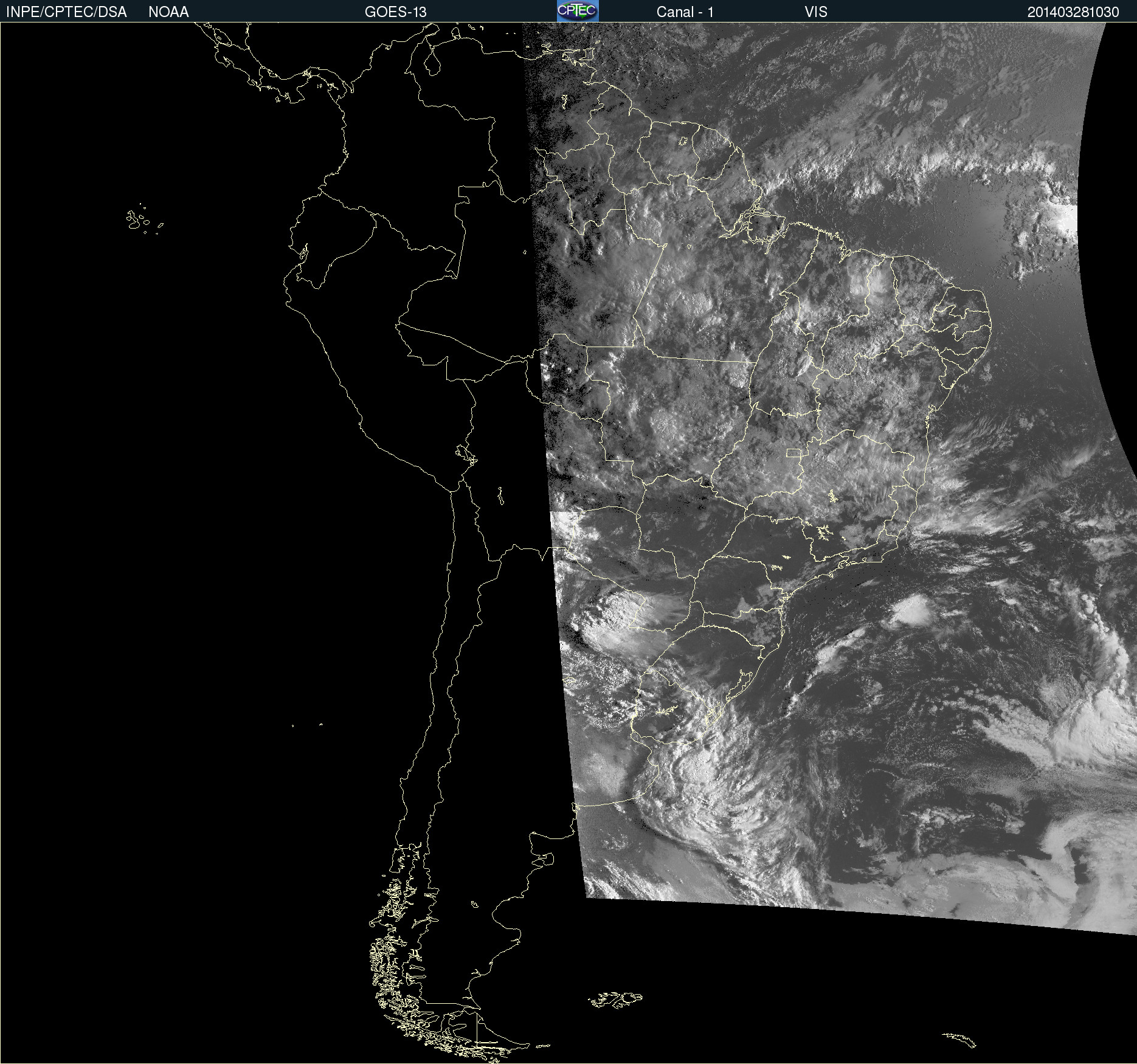The width and height of the screenshot is (1137, 1064).
Task: Select the INPE/CPTEC/DSA header text
Action: 66,12
